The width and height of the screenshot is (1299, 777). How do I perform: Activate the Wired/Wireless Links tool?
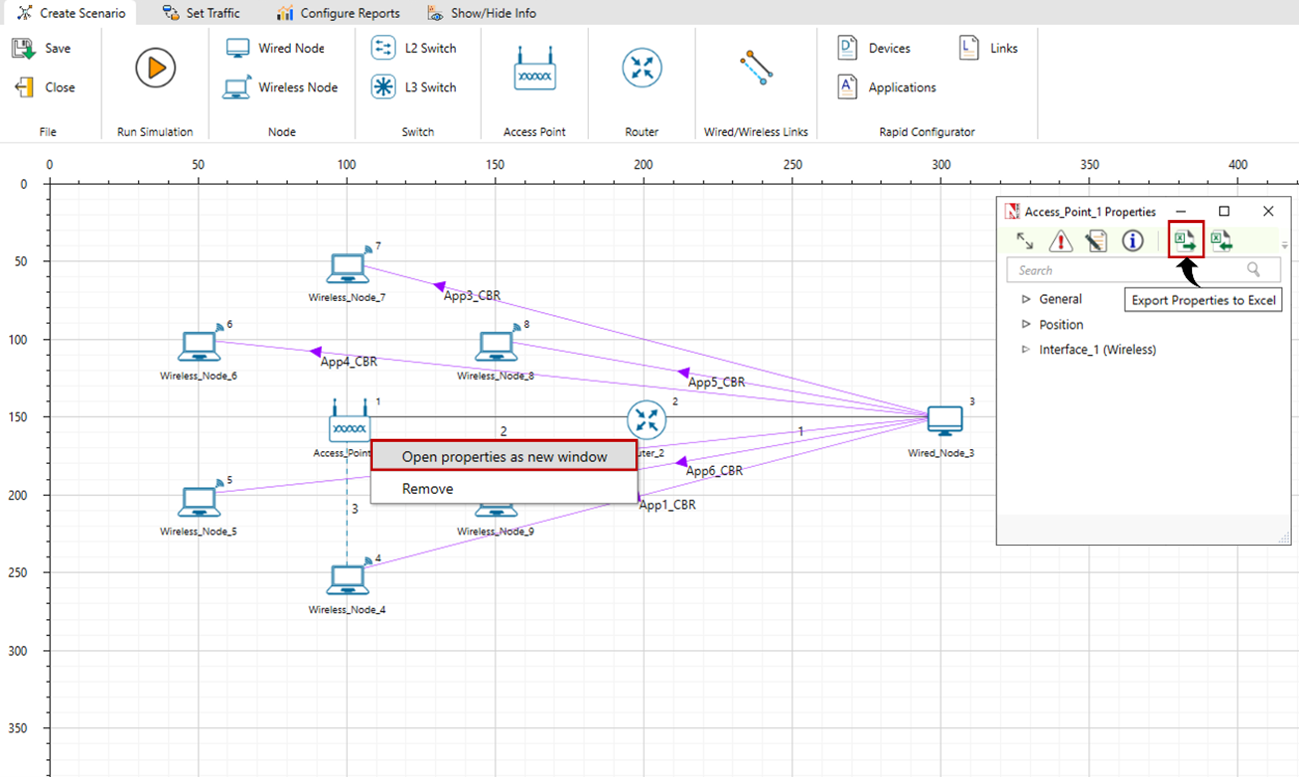click(756, 68)
